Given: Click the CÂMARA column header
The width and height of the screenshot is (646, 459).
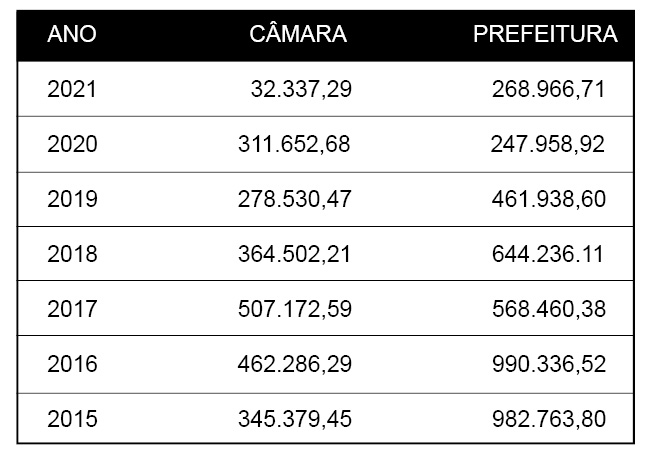Looking at the screenshot, I should point(298,33).
